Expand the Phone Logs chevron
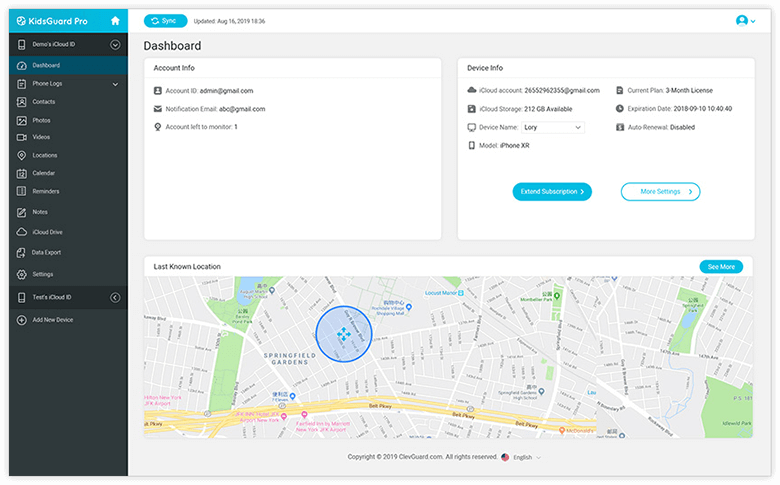The width and height of the screenshot is (780, 485). click(115, 84)
